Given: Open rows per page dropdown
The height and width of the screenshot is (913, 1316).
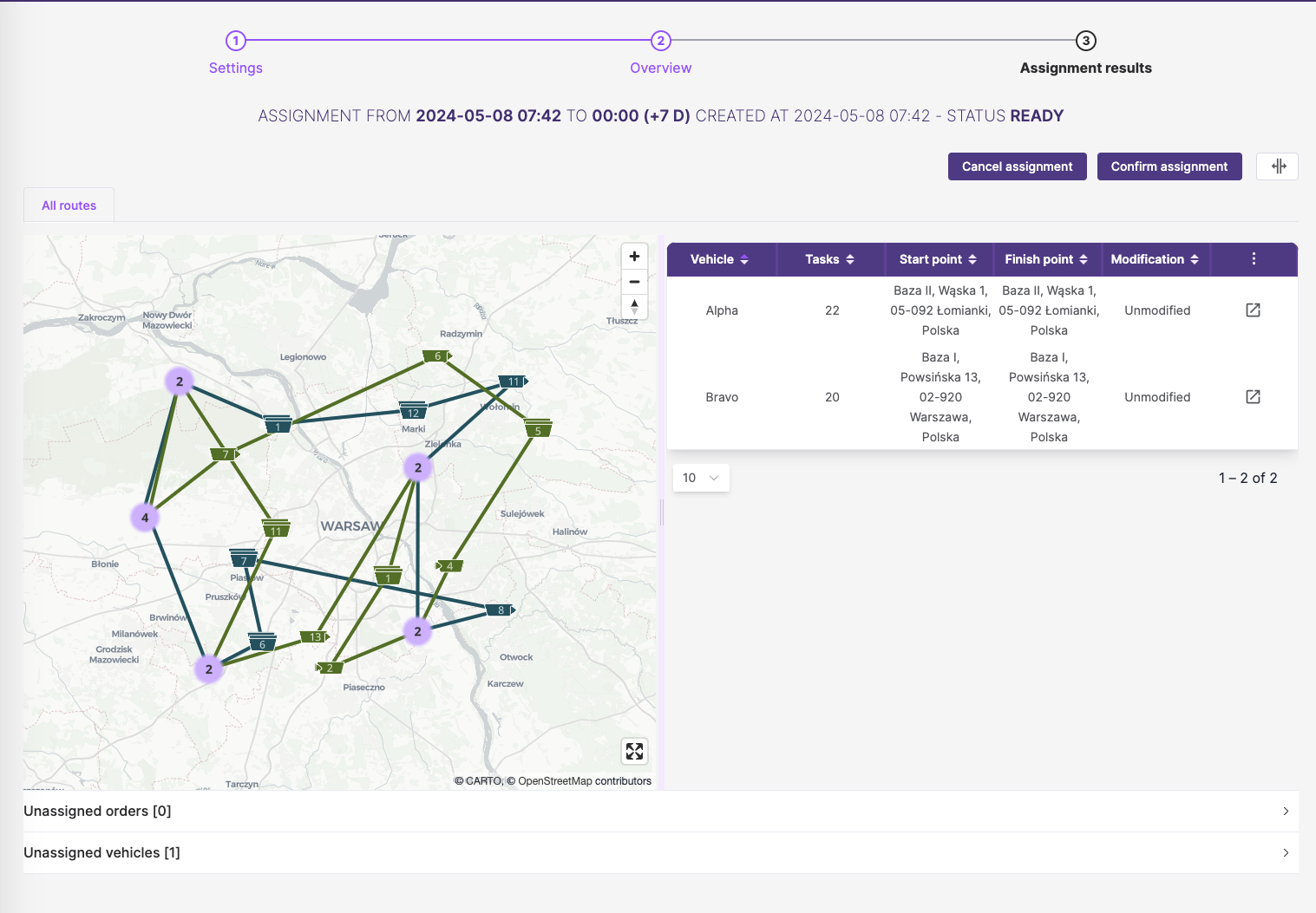Looking at the screenshot, I should click(701, 478).
